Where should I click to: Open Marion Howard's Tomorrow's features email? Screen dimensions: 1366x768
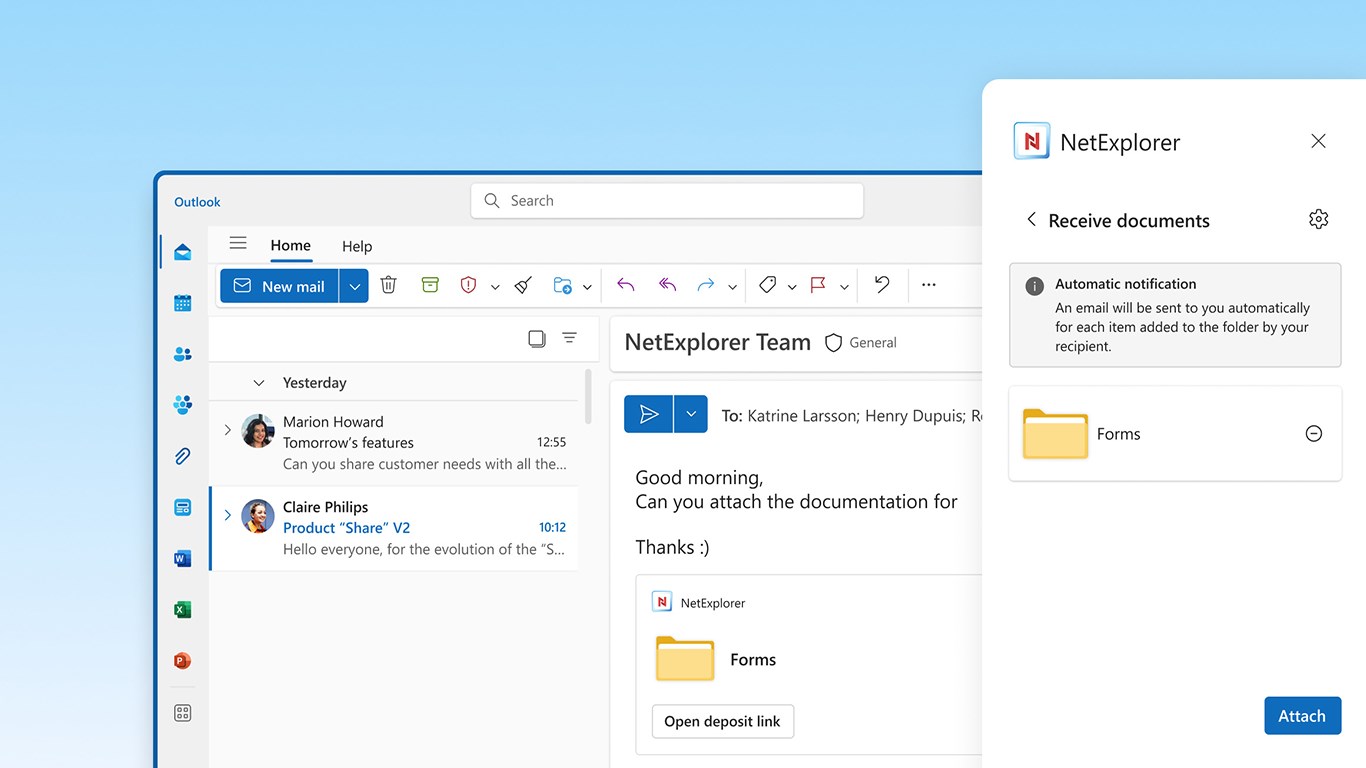tap(393, 443)
